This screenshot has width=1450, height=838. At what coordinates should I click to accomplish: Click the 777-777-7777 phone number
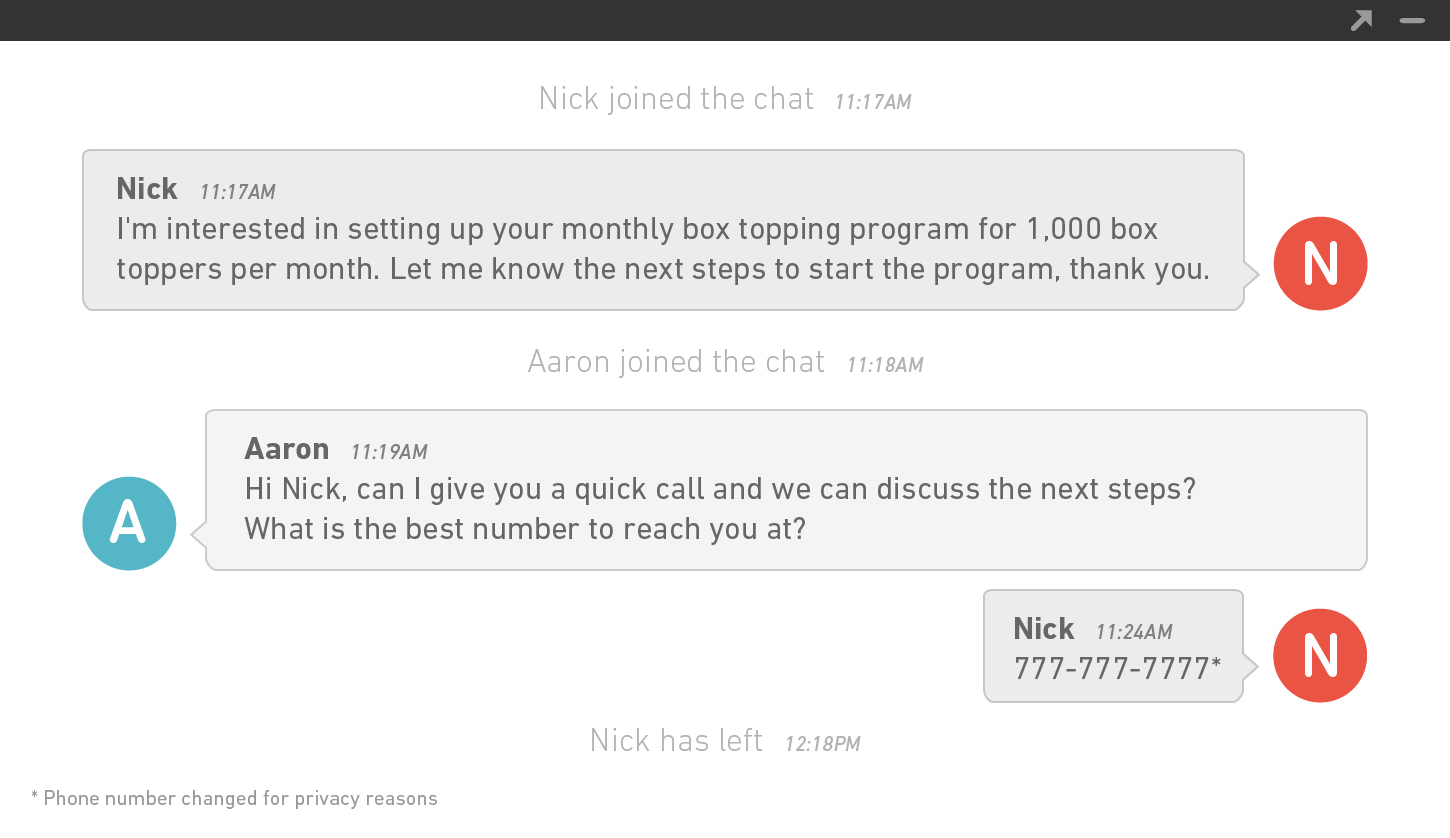click(x=1112, y=668)
